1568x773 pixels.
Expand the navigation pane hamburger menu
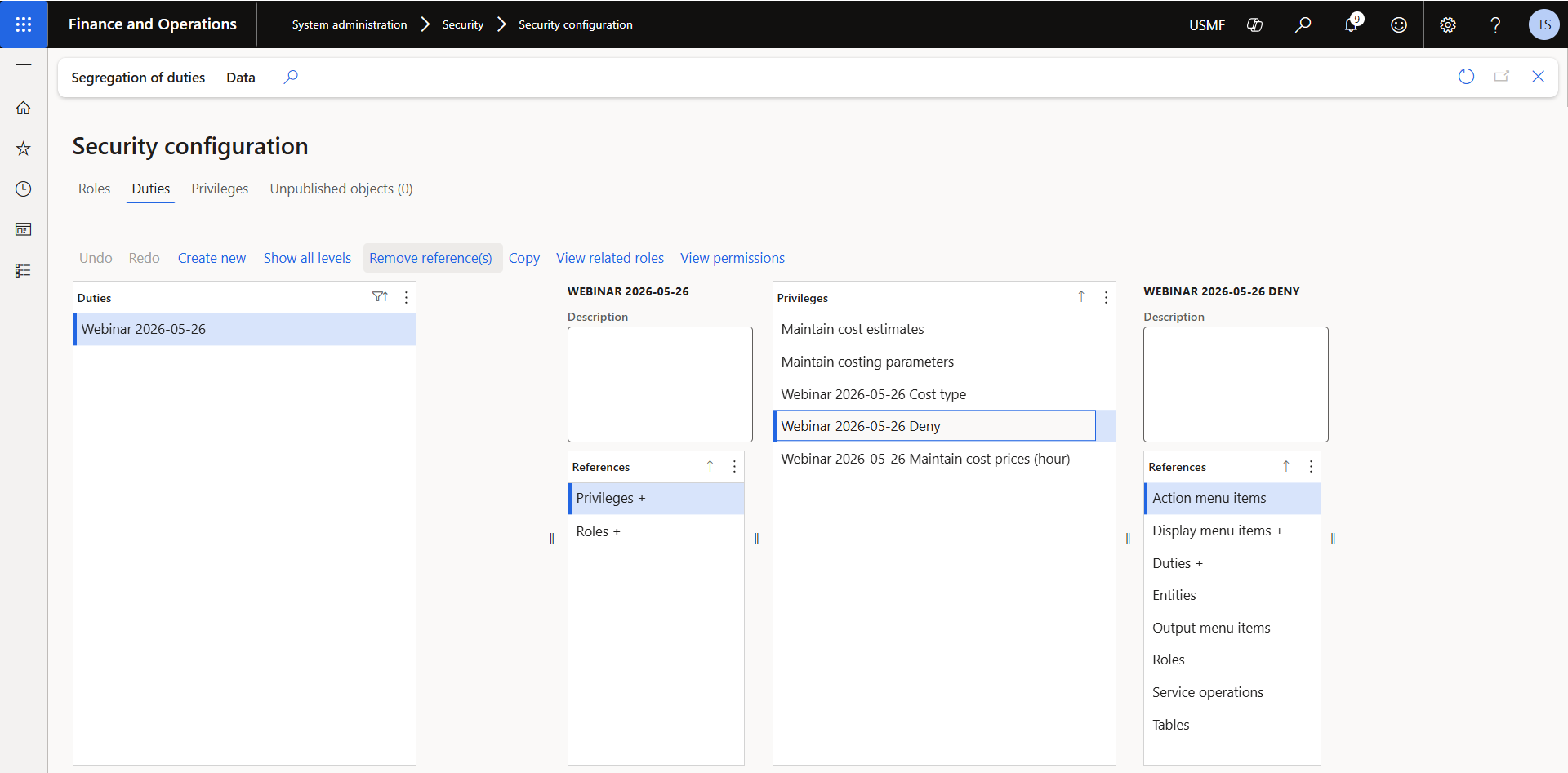(24, 69)
